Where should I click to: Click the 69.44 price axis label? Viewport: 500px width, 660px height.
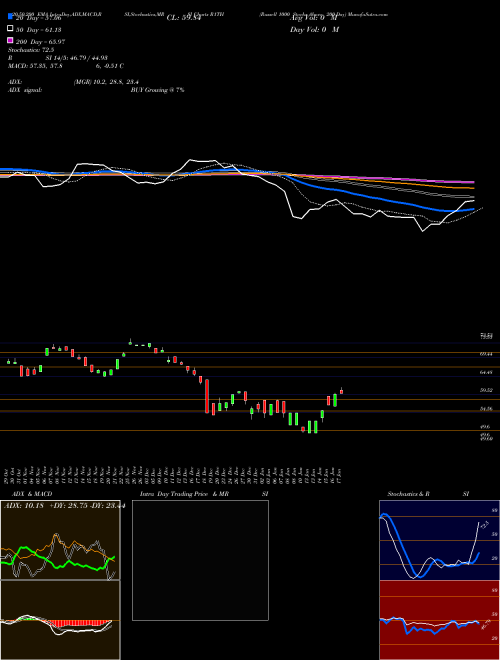tap(486, 354)
